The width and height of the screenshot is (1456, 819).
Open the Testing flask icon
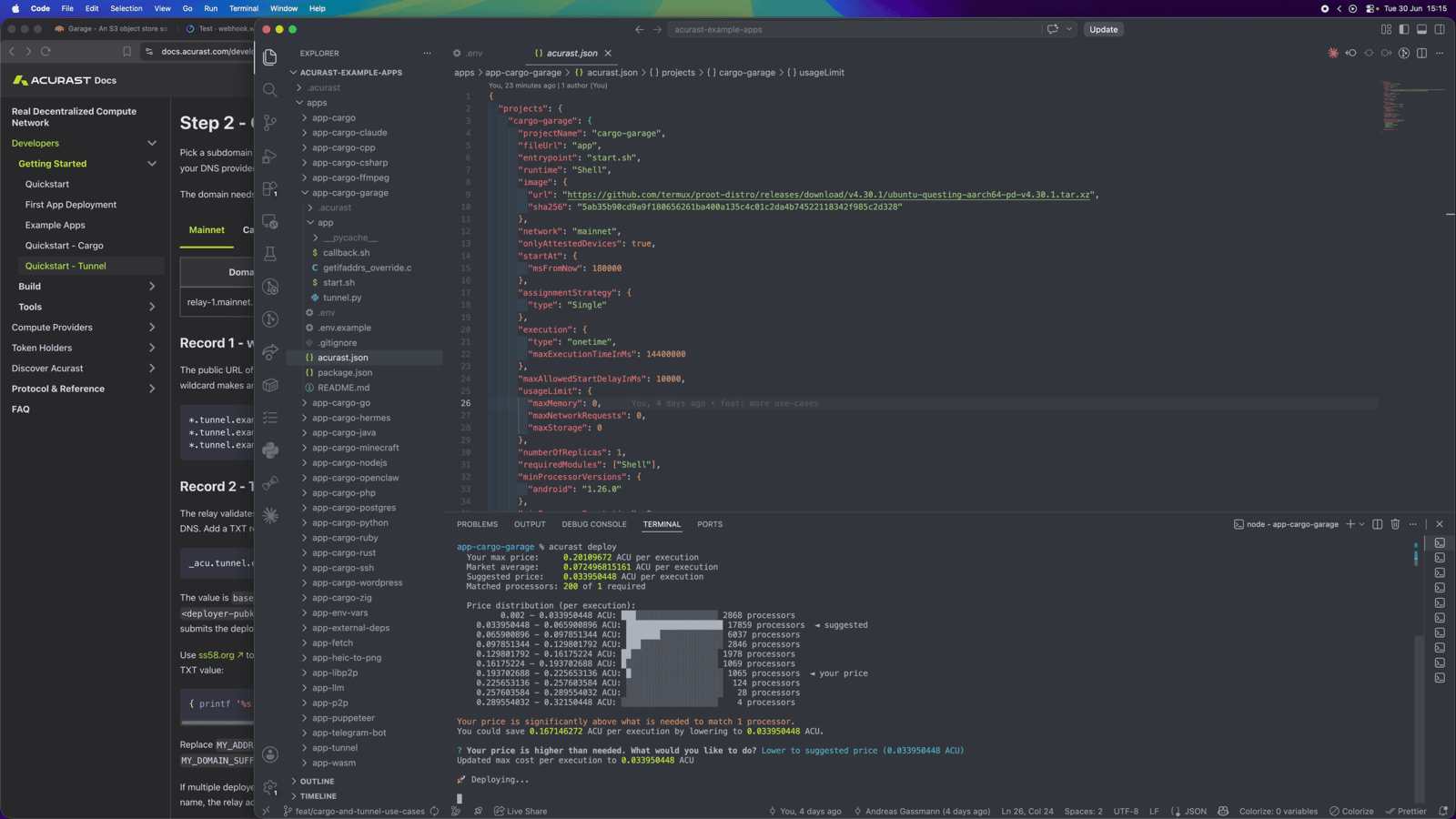pyautogui.click(x=270, y=254)
